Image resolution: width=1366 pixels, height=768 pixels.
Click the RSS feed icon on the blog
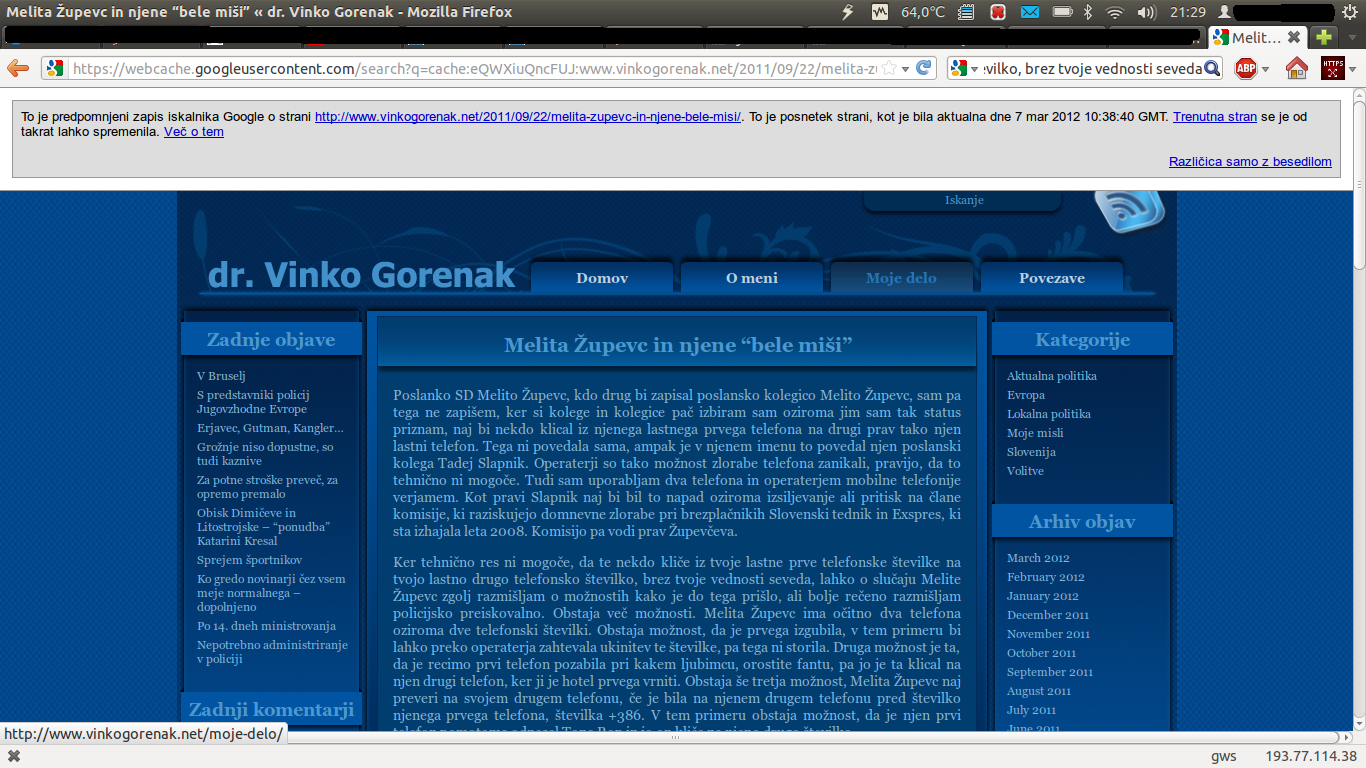1129,206
